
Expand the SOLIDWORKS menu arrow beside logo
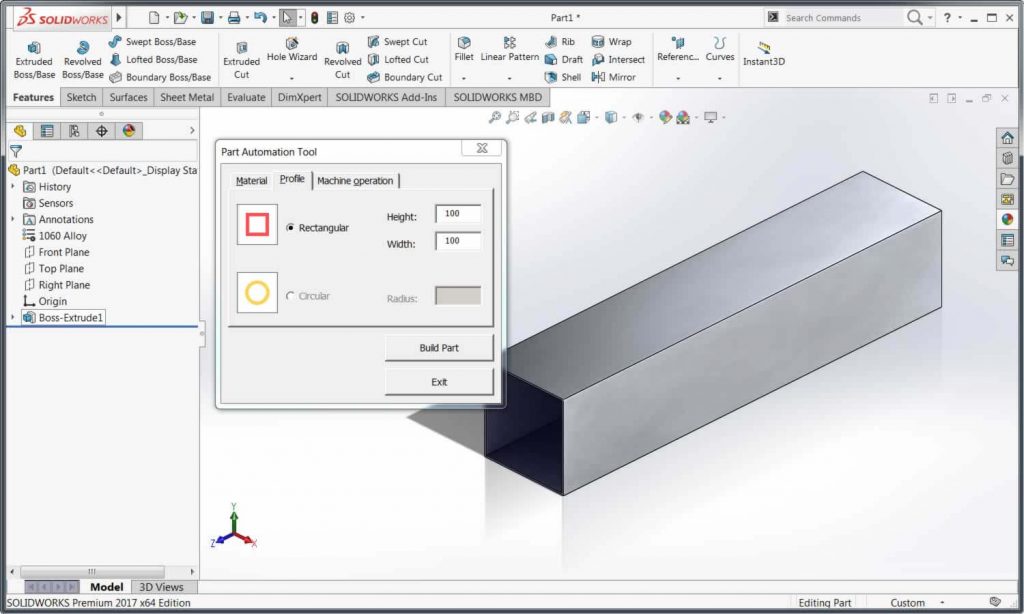click(x=119, y=18)
